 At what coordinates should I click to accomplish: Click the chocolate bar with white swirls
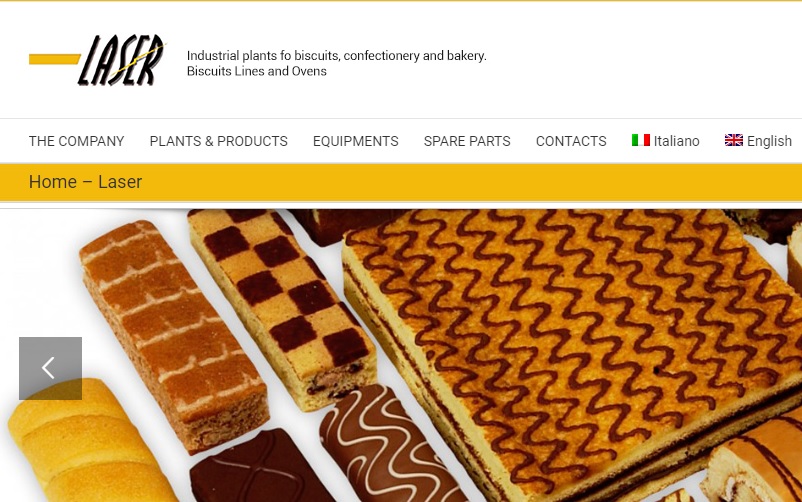389,445
